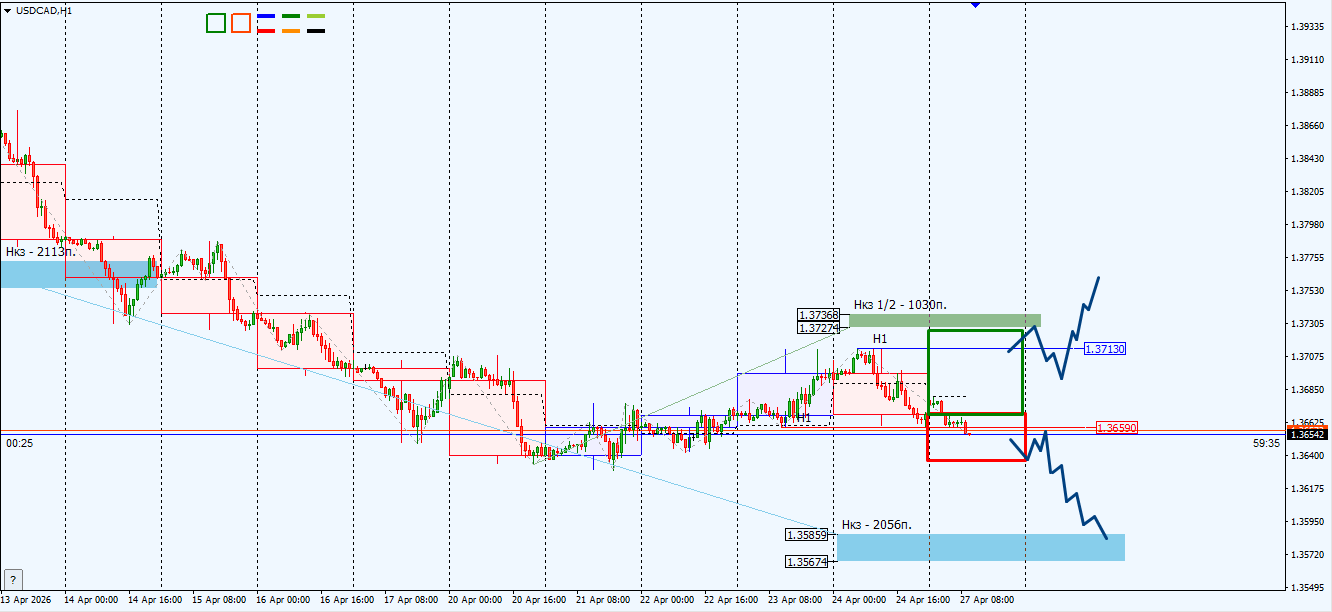Click the '27 Apr 08:00' time axis label
The height and width of the screenshot is (612, 1332).
coord(989,600)
